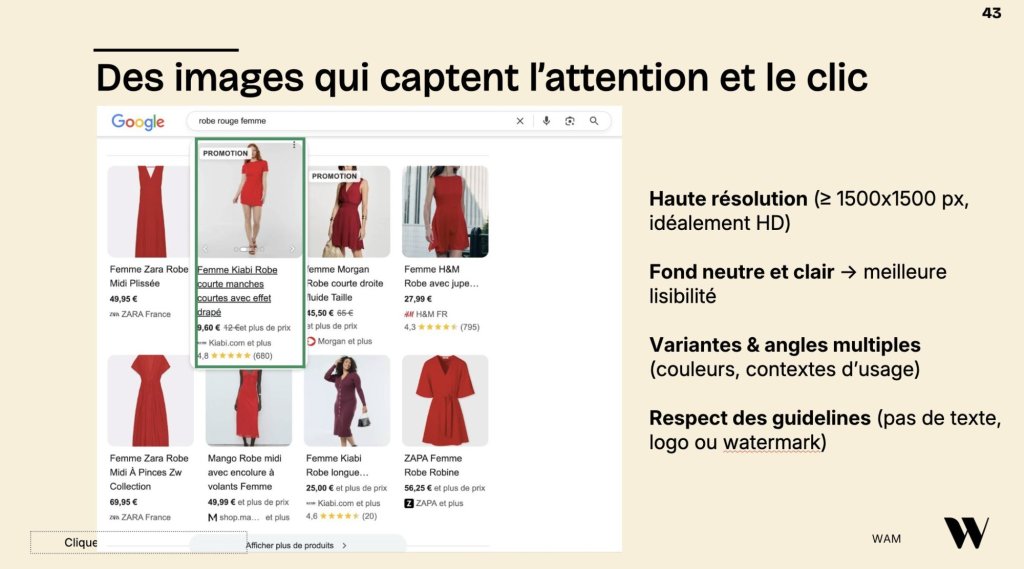Viewport: 1024px width, 569px height.
Task: Expand 'Afficher plus de produits'
Action: [297, 545]
